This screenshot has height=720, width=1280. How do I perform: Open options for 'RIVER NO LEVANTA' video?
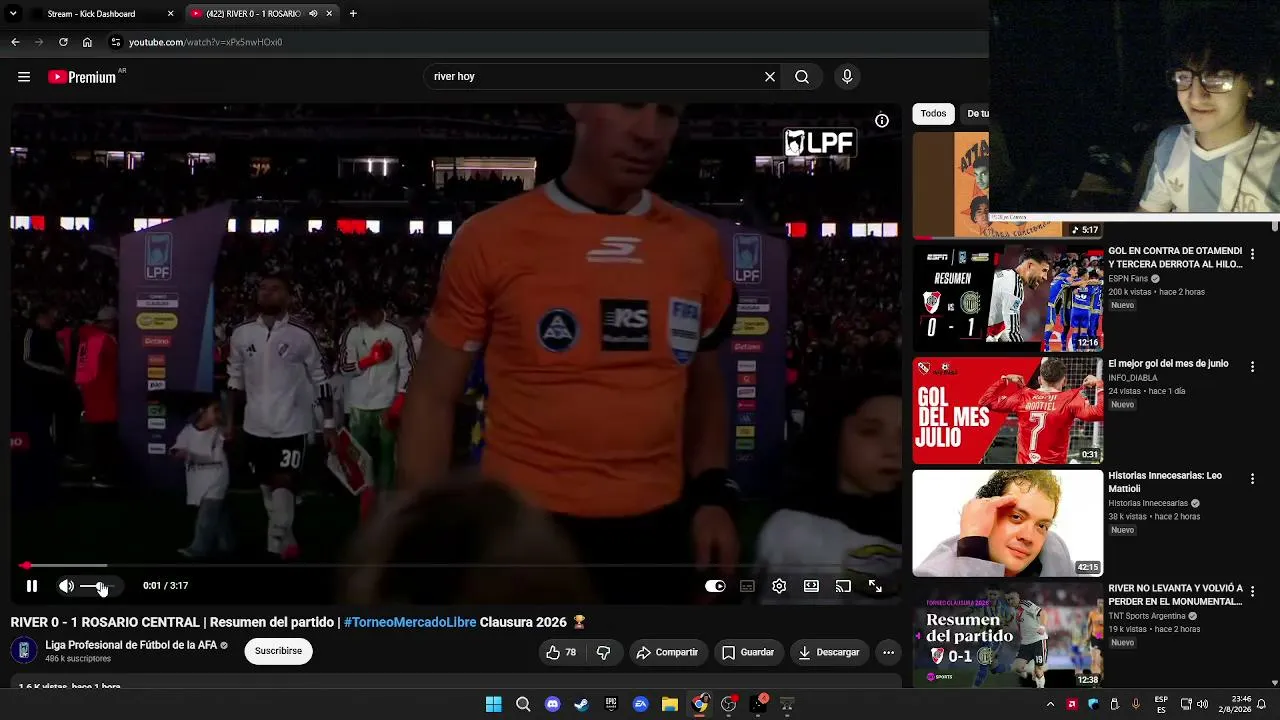[x=1252, y=592]
